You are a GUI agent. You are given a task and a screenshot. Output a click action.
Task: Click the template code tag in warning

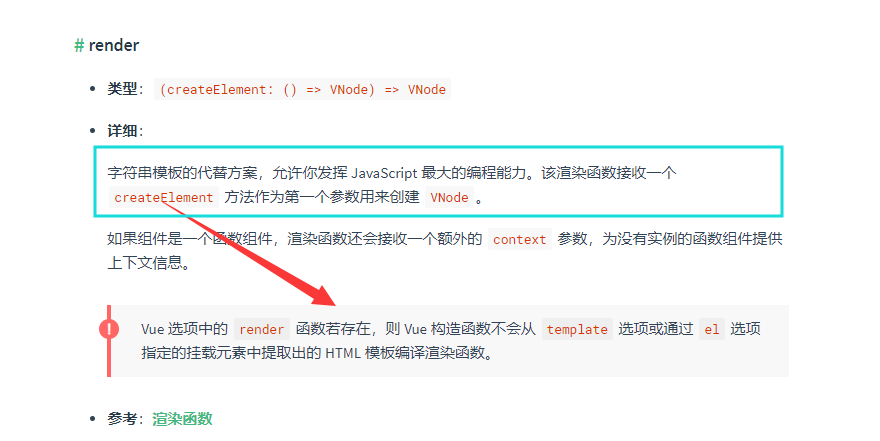pos(577,329)
